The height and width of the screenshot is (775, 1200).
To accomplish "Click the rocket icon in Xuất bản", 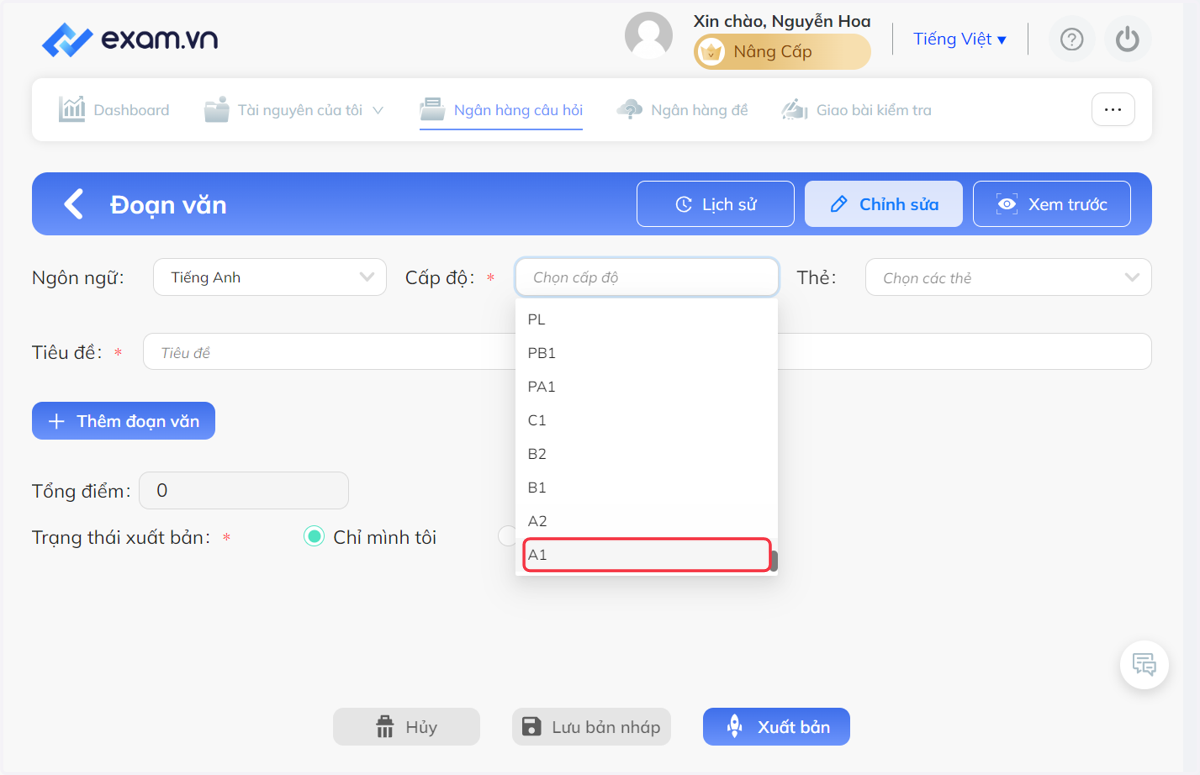I will point(734,727).
